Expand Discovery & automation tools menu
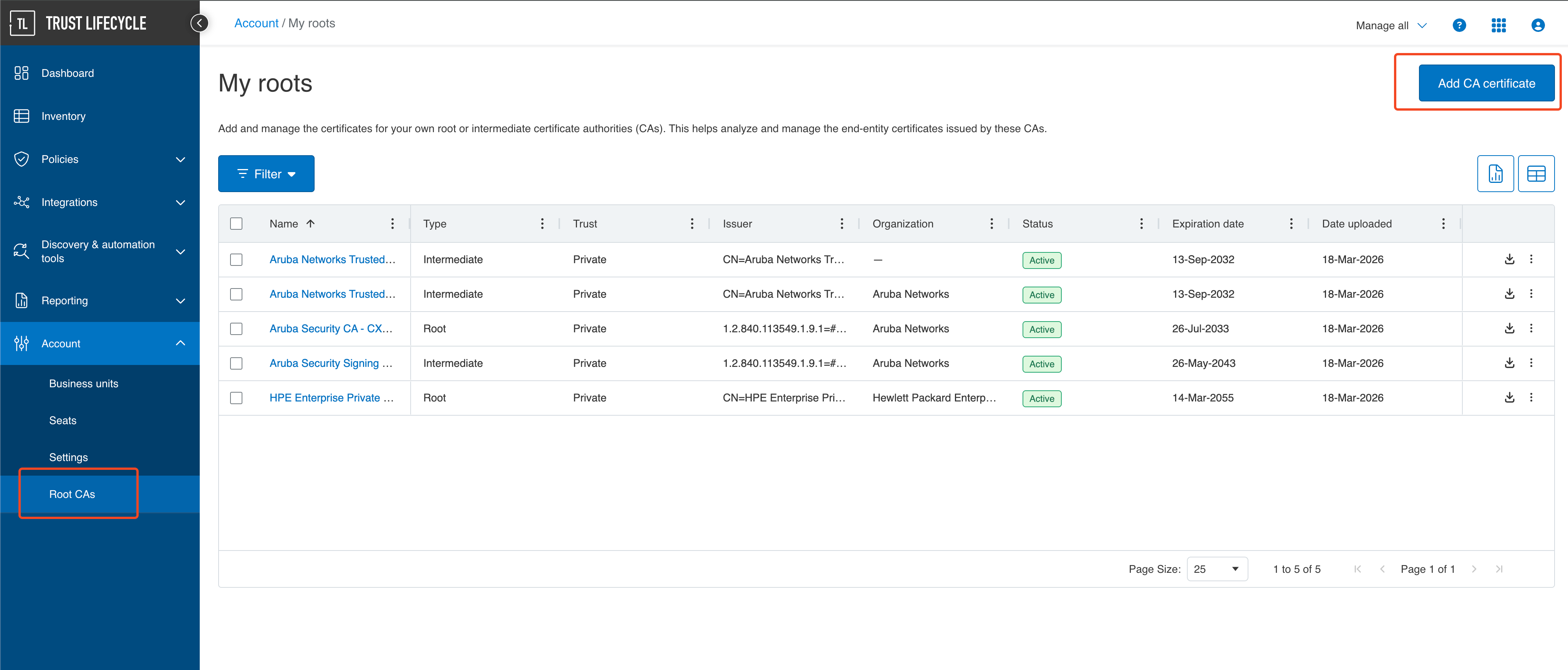This screenshot has height=670, width=1568. pyautogui.click(x=100, y=251)
